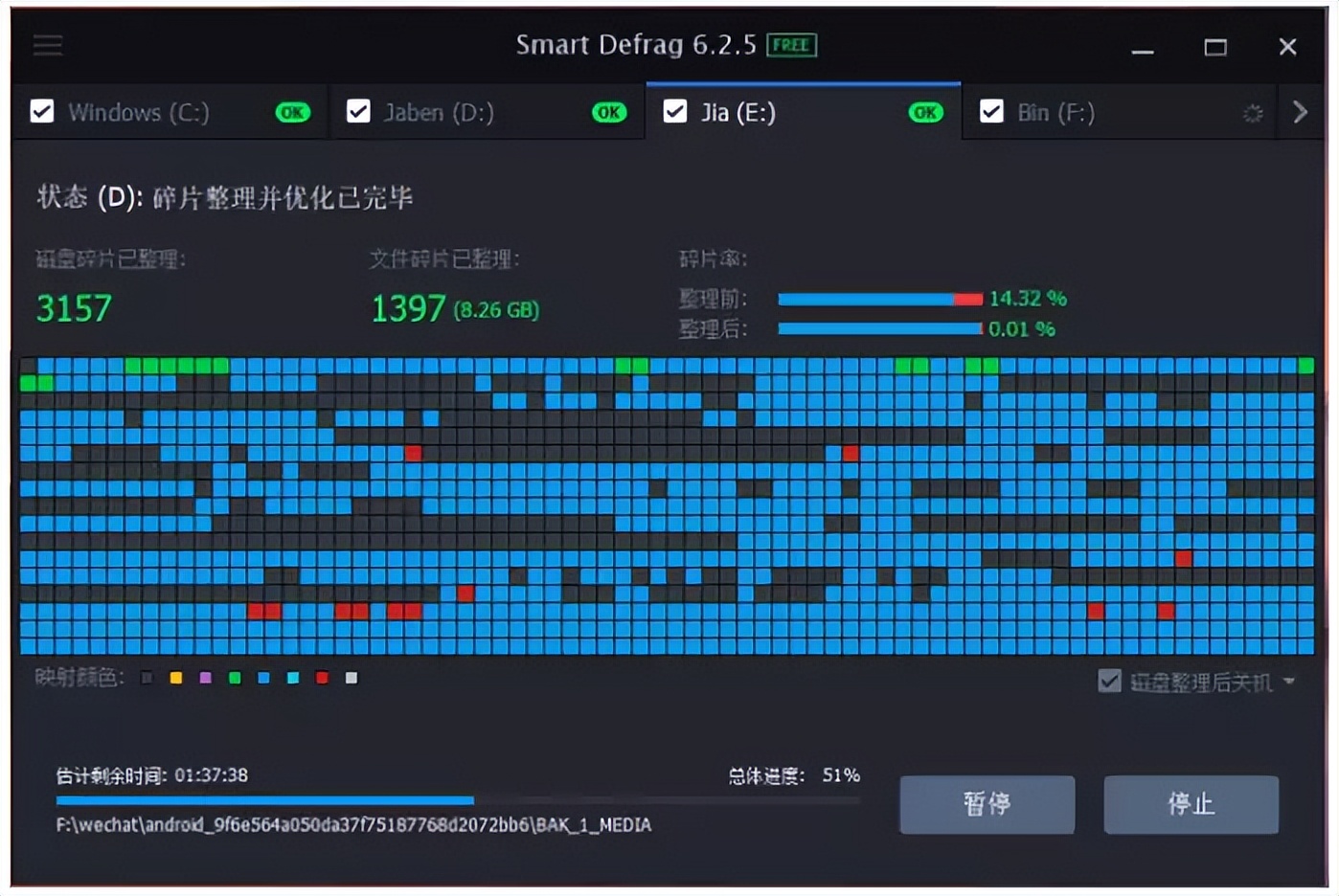Click the 14.32 % fragmentation value
Image resolution: width=1339 pixels, height=896 pixels.
point(1028,299)
